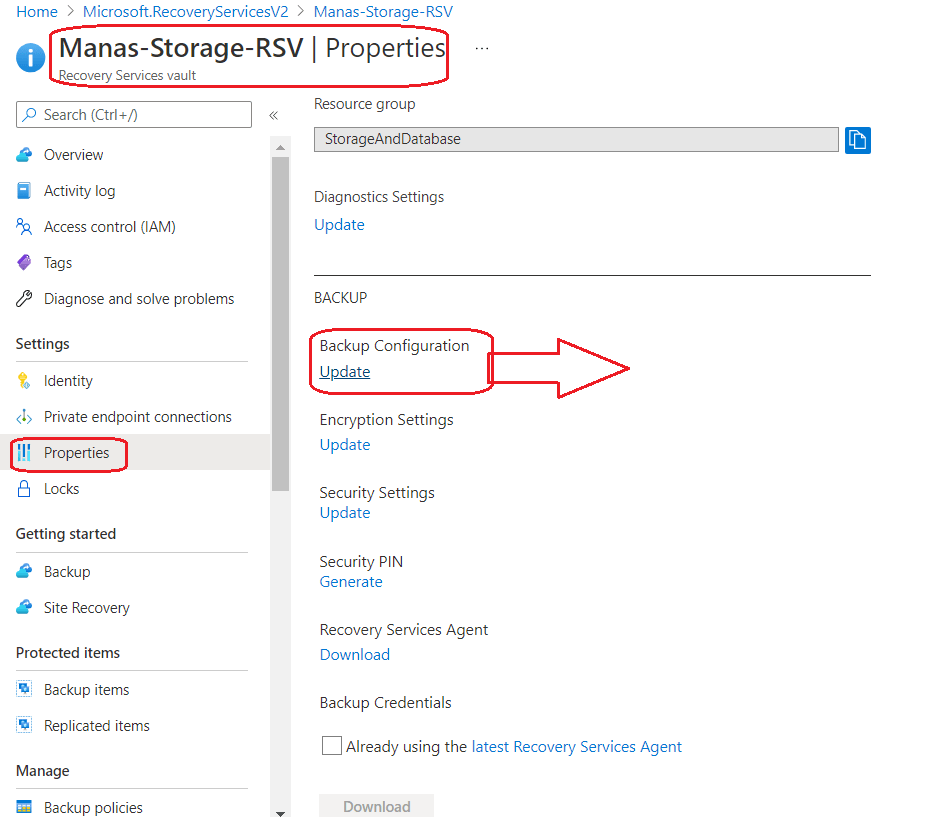This screenshot has height=817, width=935.
Task: Click the Private endpoint connections icon
Action: click(x=24, y=417)
